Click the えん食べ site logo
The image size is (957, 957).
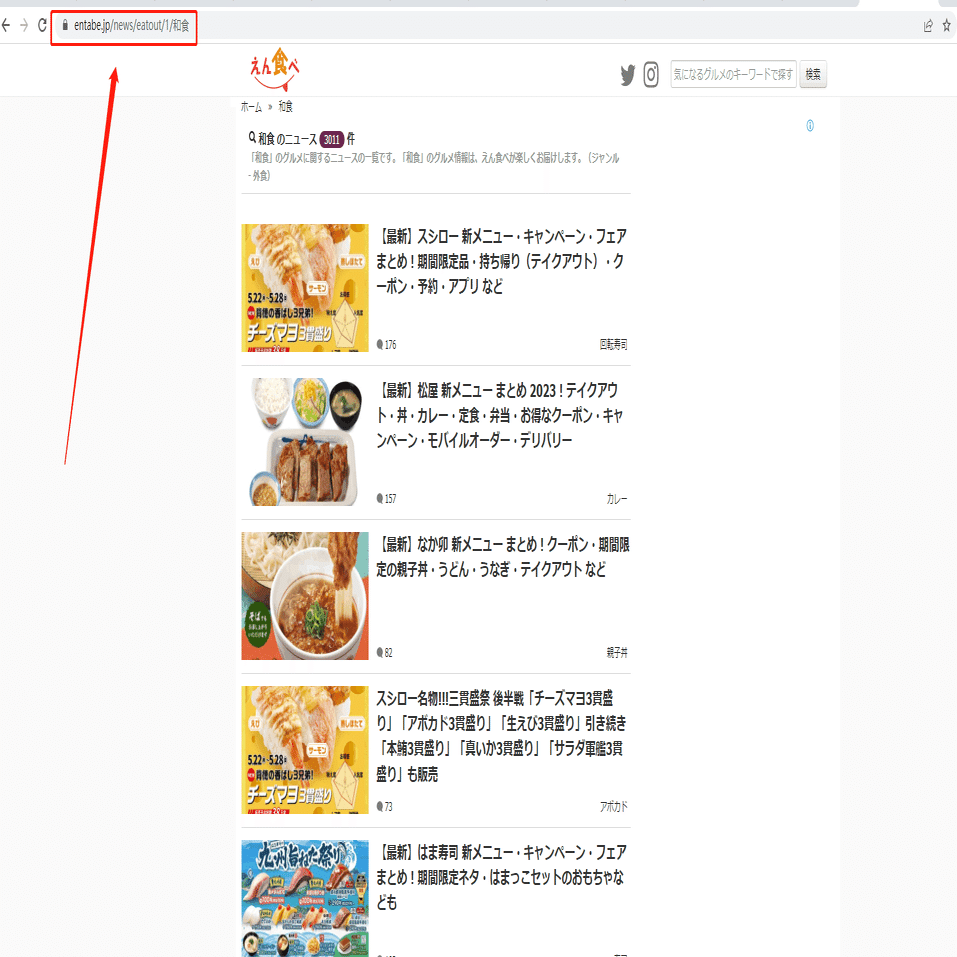(x=275, y=69)
